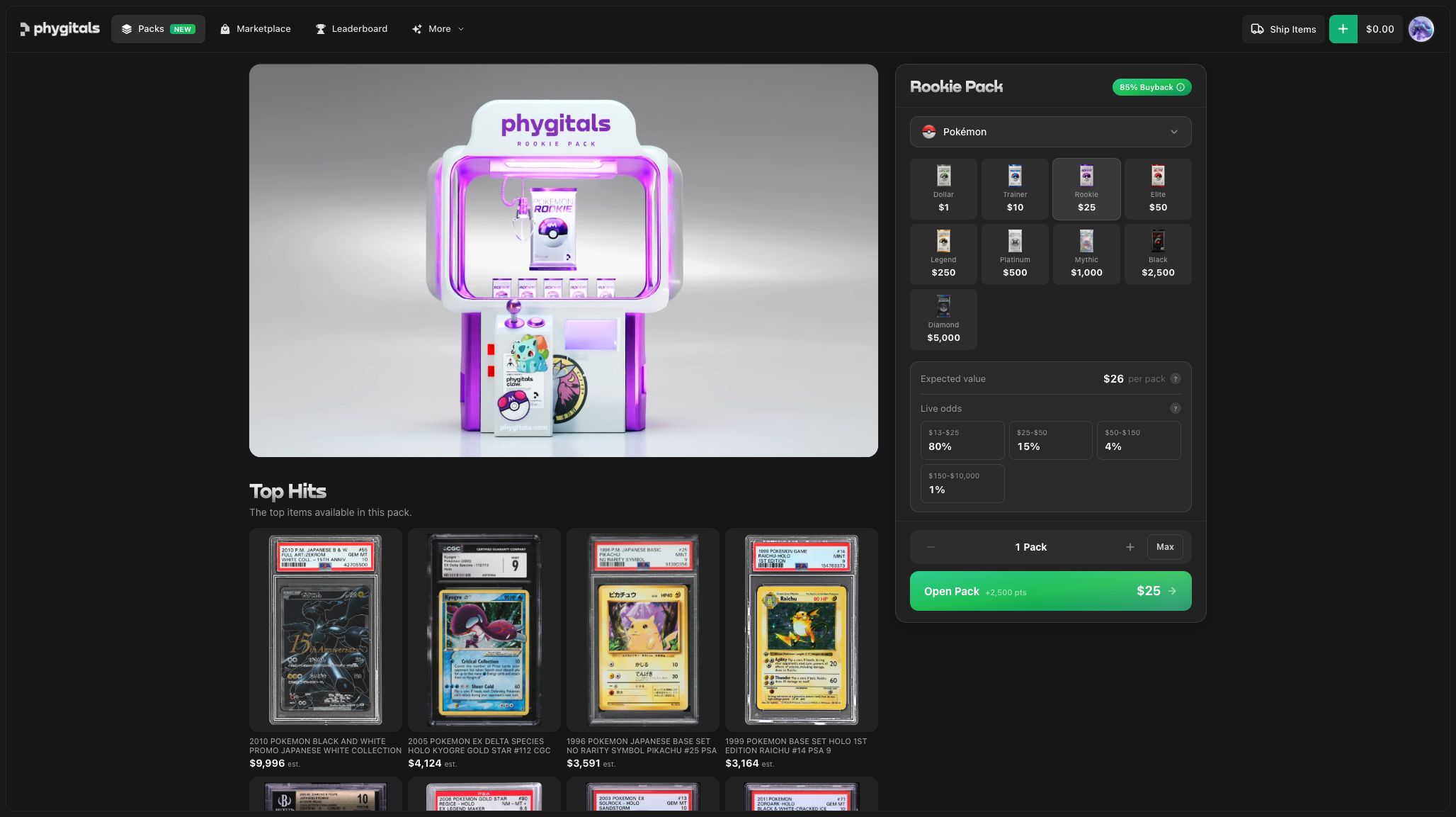Click the Ship Items button

point(1282,29)
